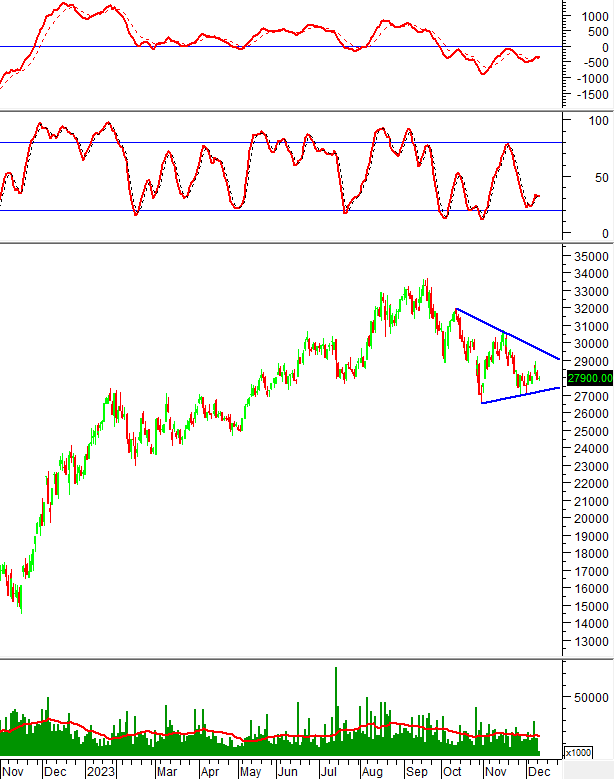This screenshot has height=779, width=614.
Task: Click the 50000 volume axis label
Action: tap(591, 698)
